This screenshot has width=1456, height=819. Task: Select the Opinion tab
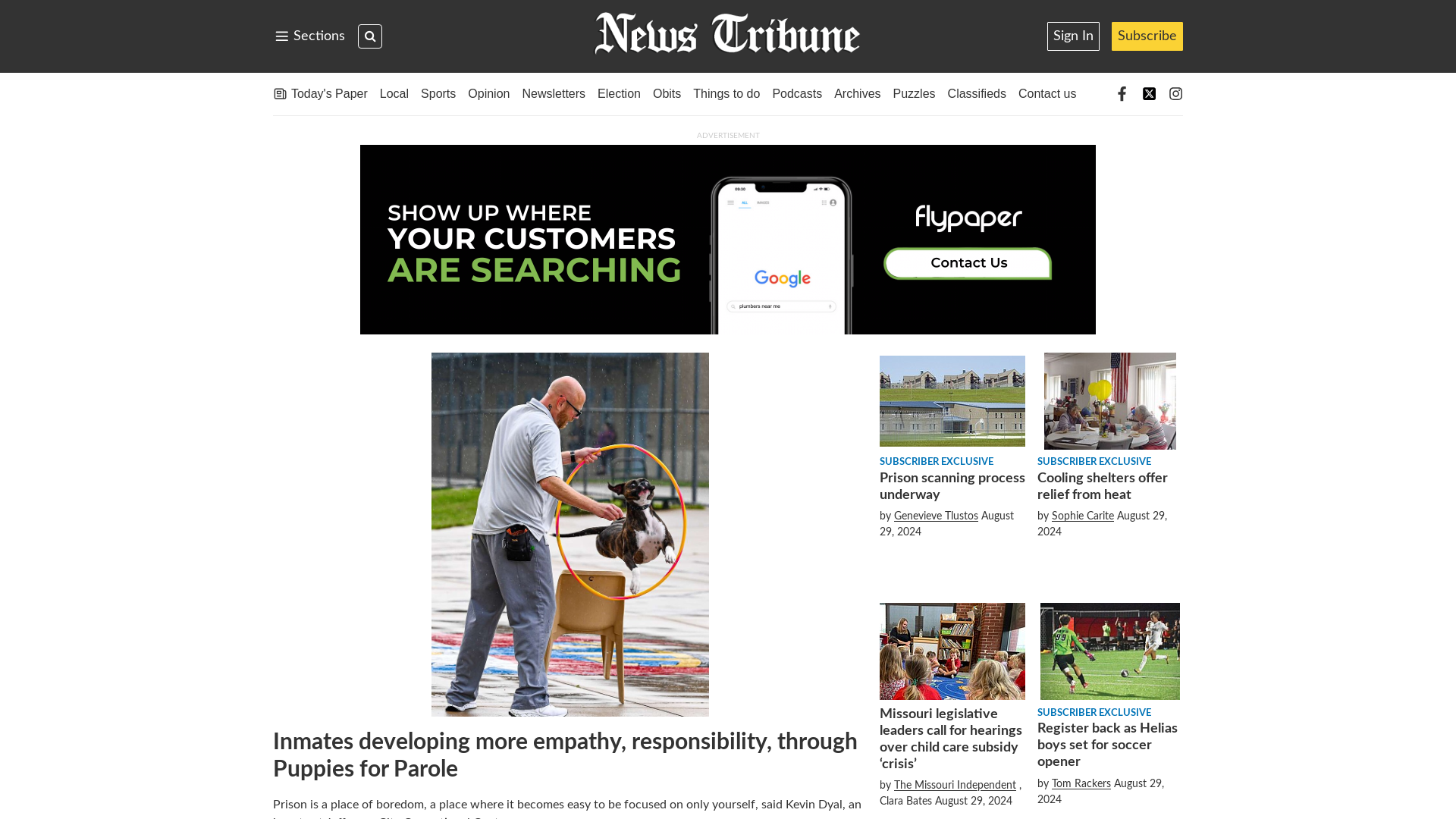click(x=488, y=93)
